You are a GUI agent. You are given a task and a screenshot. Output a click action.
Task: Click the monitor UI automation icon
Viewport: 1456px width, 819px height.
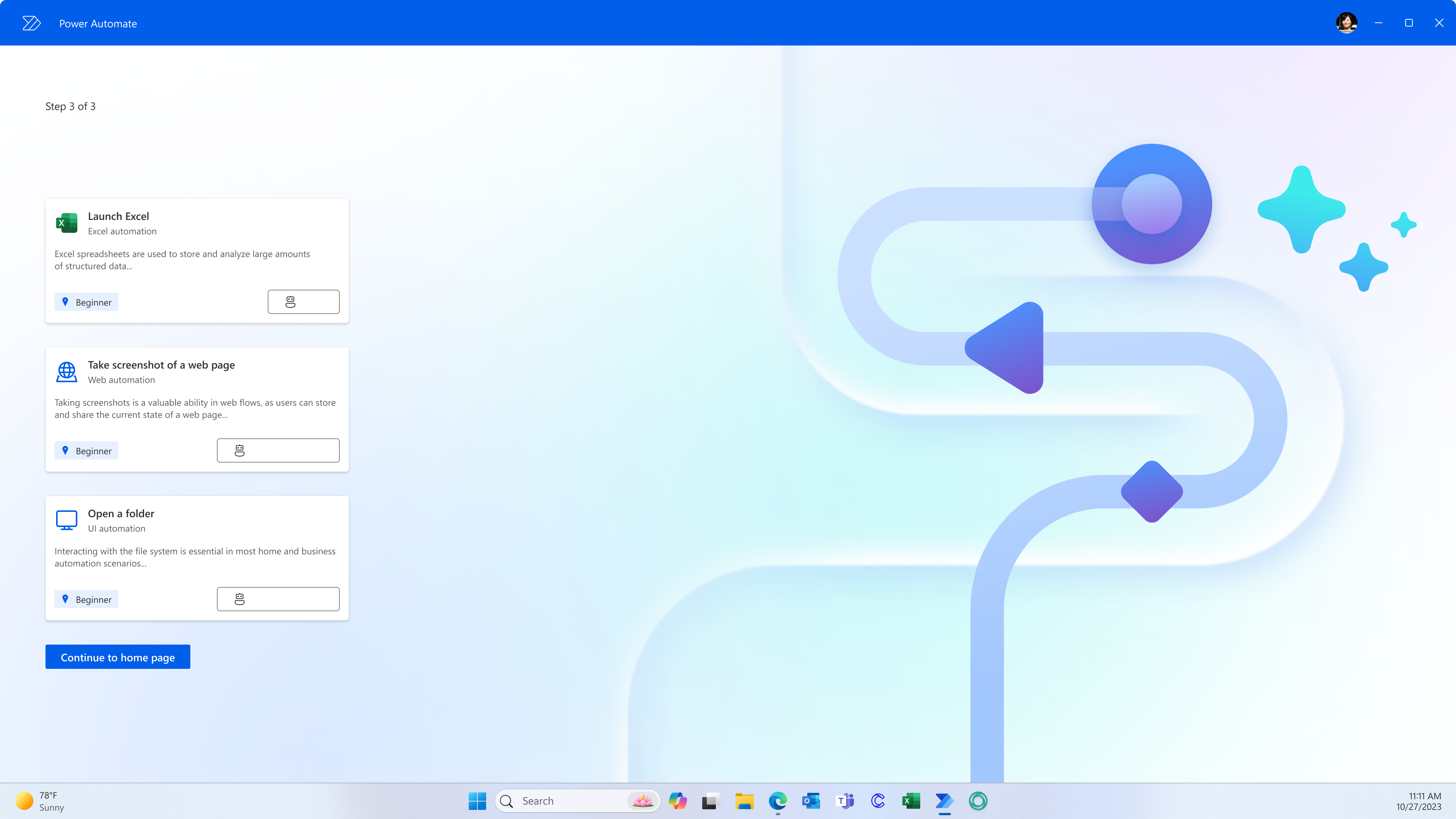pyautogui.click(x=67, y=520)
